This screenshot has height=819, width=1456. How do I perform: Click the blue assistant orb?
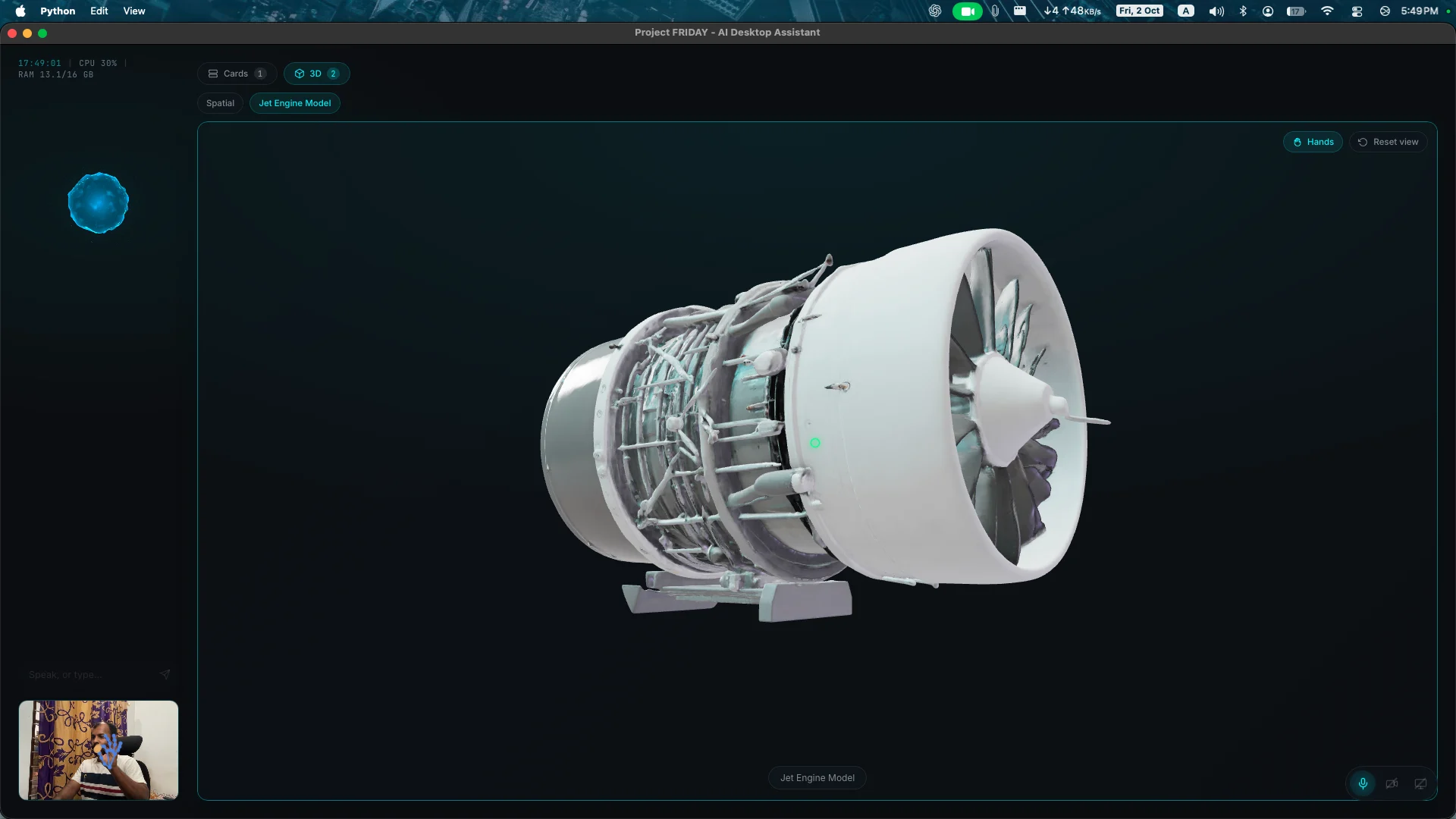point(98,202)
